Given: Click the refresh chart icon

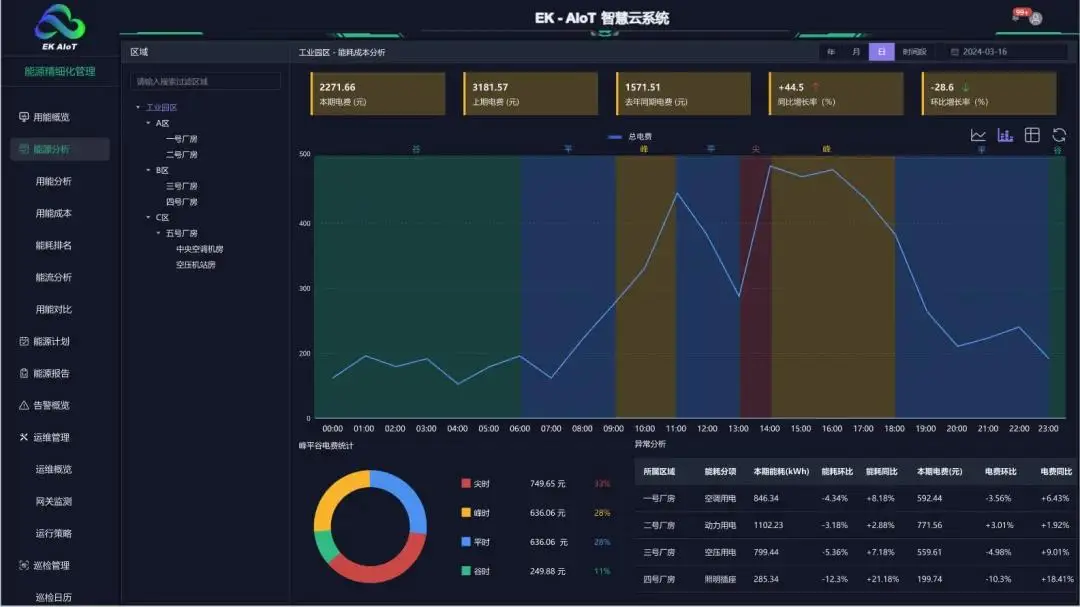Looking at the screenshot, I should pyautogui.click(x=1059, y=136).
